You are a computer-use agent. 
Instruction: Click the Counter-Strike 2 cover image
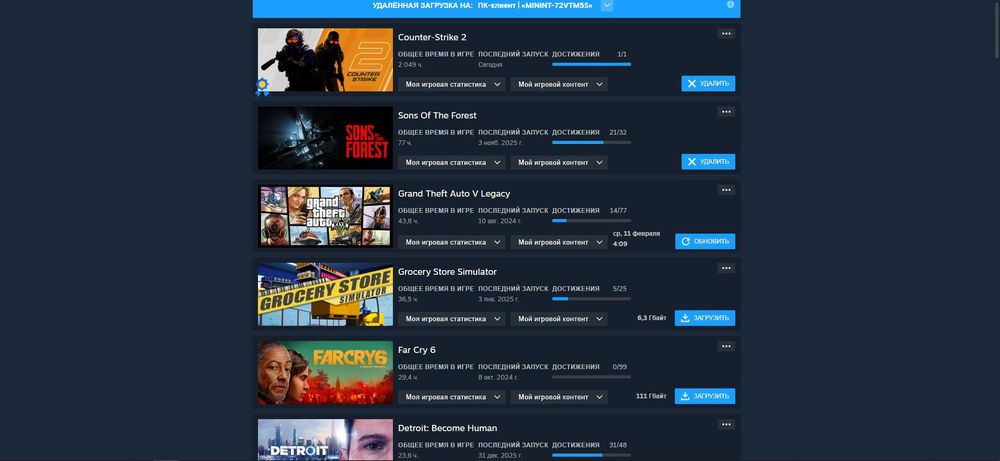click(325, 60)
